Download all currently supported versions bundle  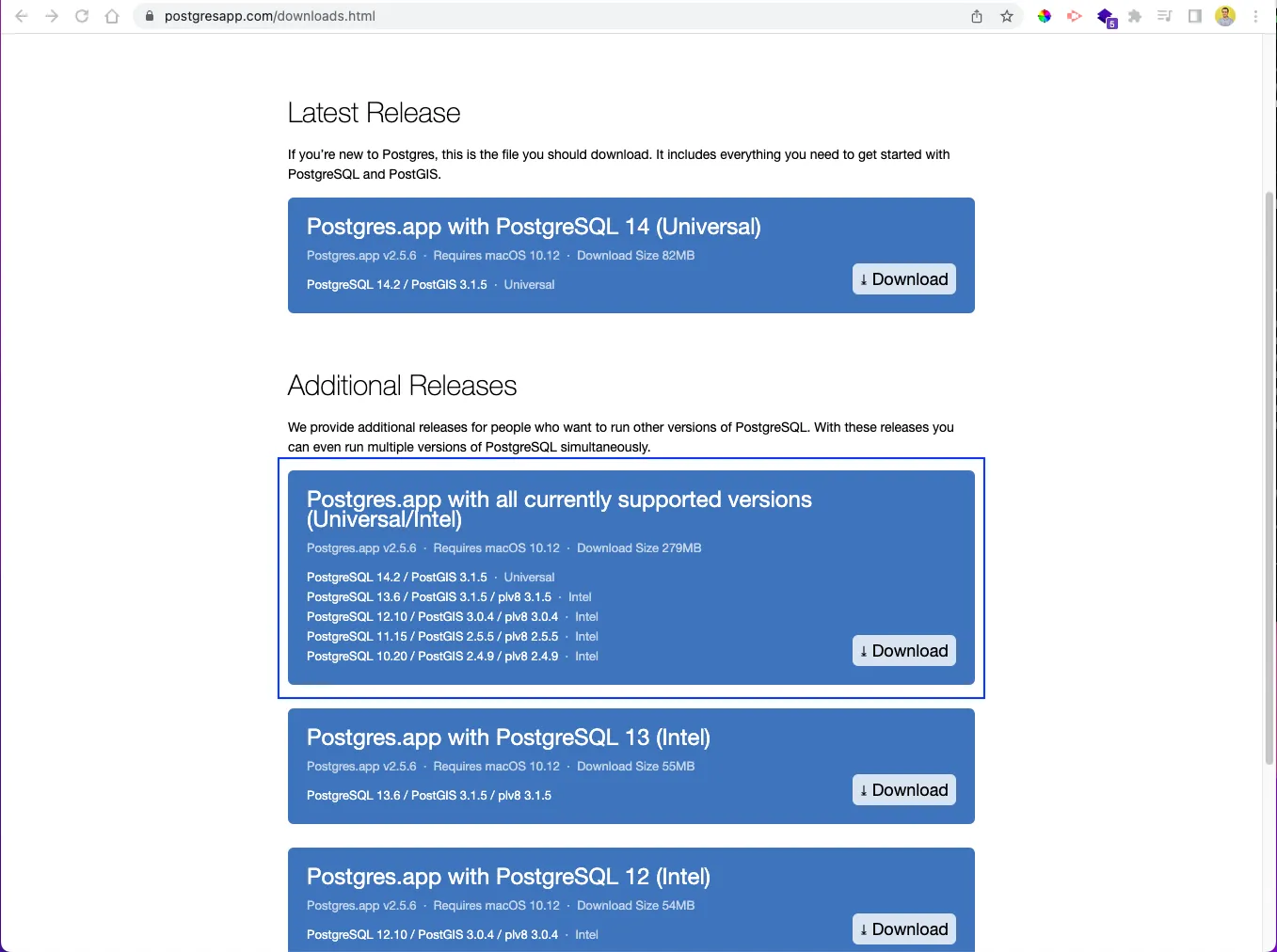pos(904,651)
